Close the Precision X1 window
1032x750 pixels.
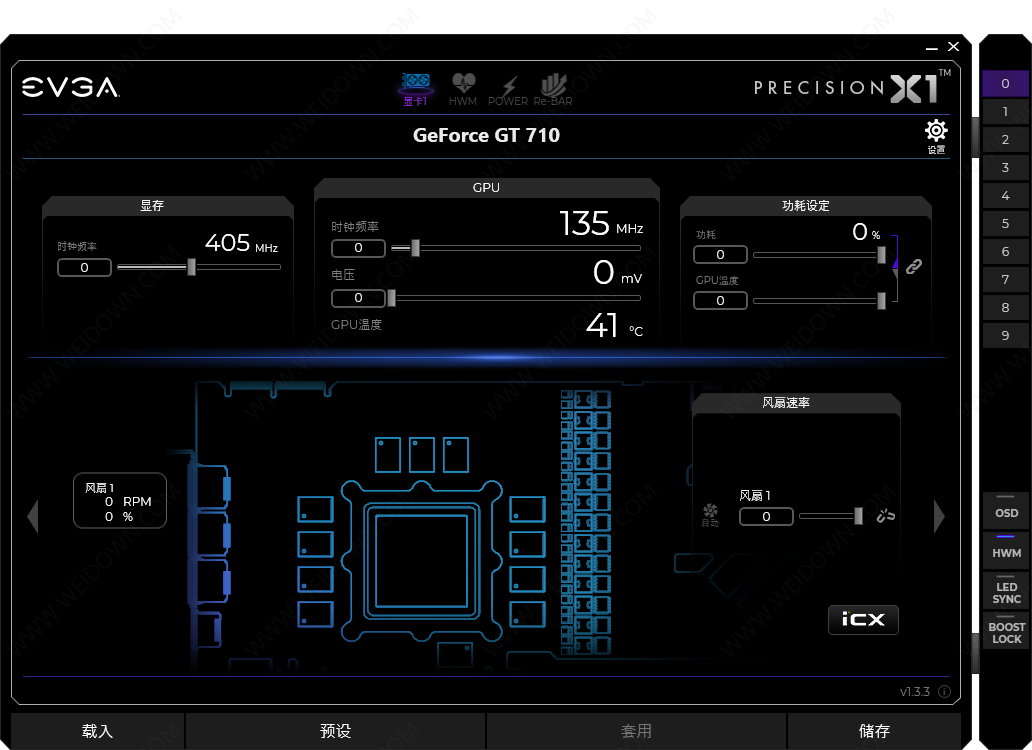[x=953, y=47]
